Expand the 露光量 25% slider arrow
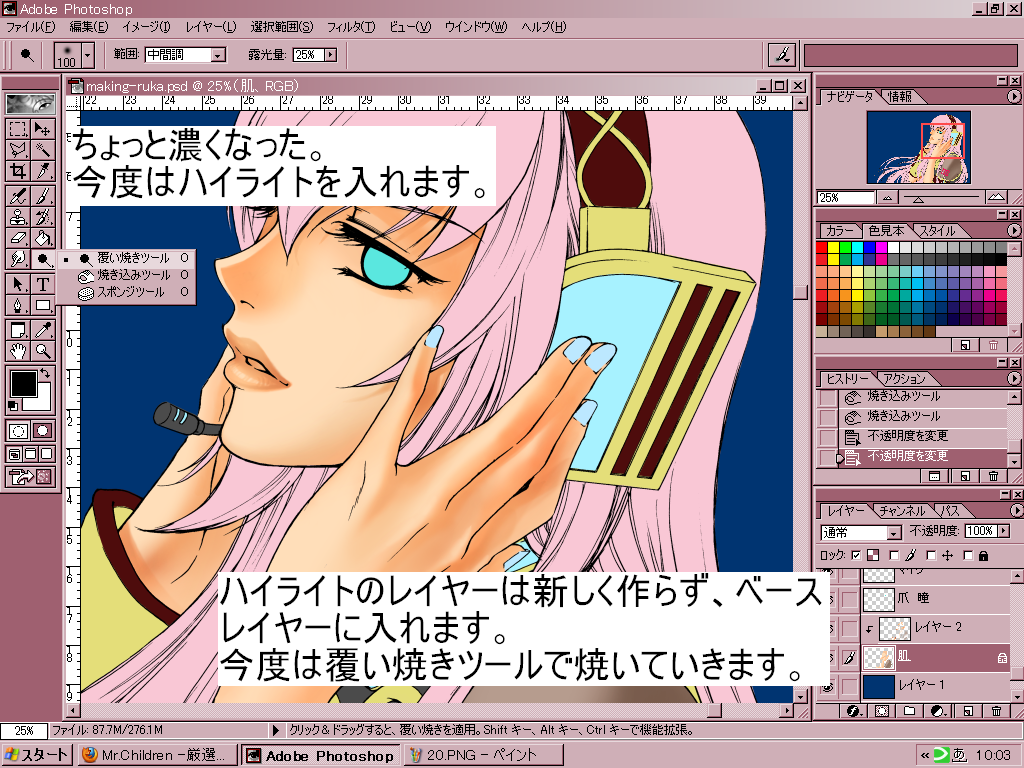The height and width of the screenshot is (768, 1024). coord(330,55)
